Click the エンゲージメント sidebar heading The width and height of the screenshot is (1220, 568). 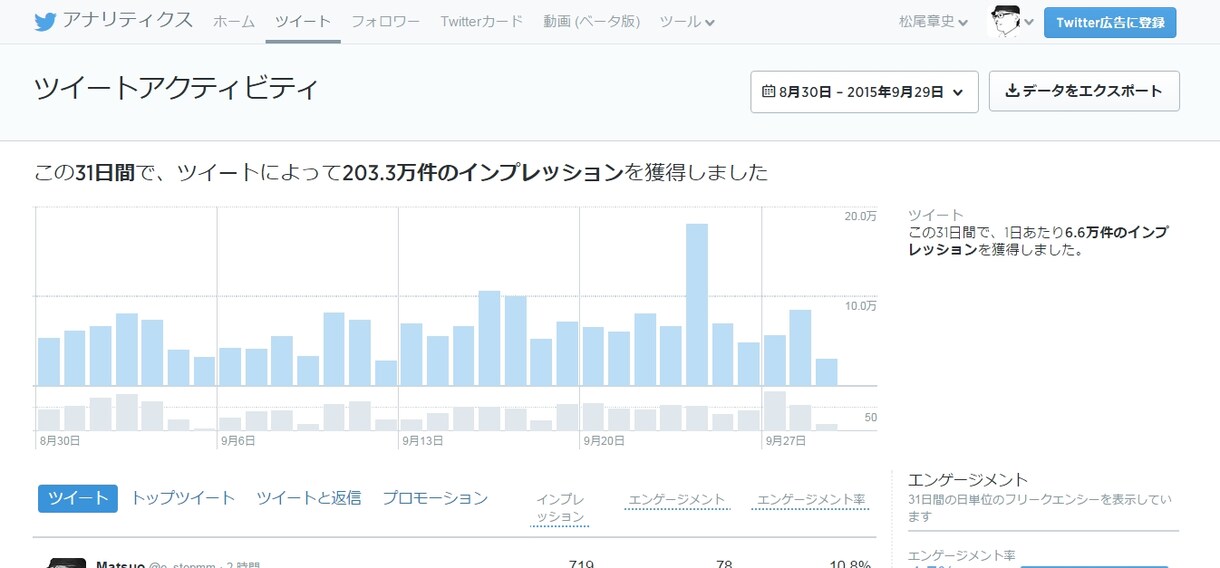point(968,480)
